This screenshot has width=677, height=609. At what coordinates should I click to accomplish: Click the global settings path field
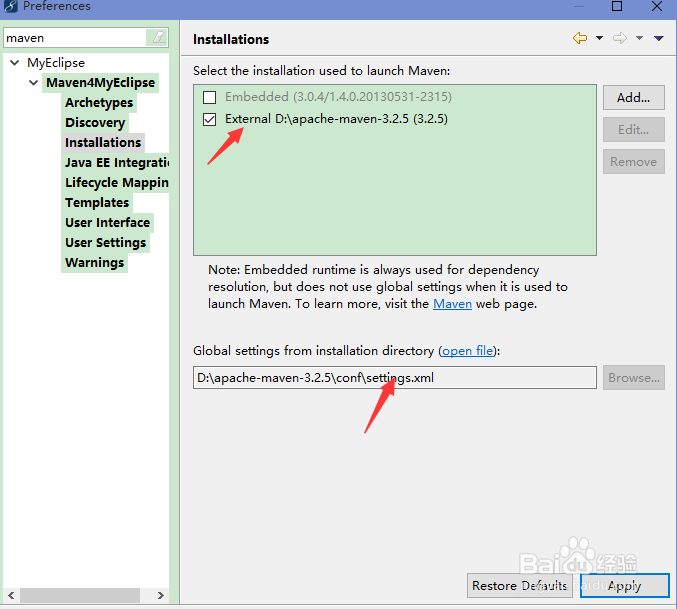[x=395, y=378]
